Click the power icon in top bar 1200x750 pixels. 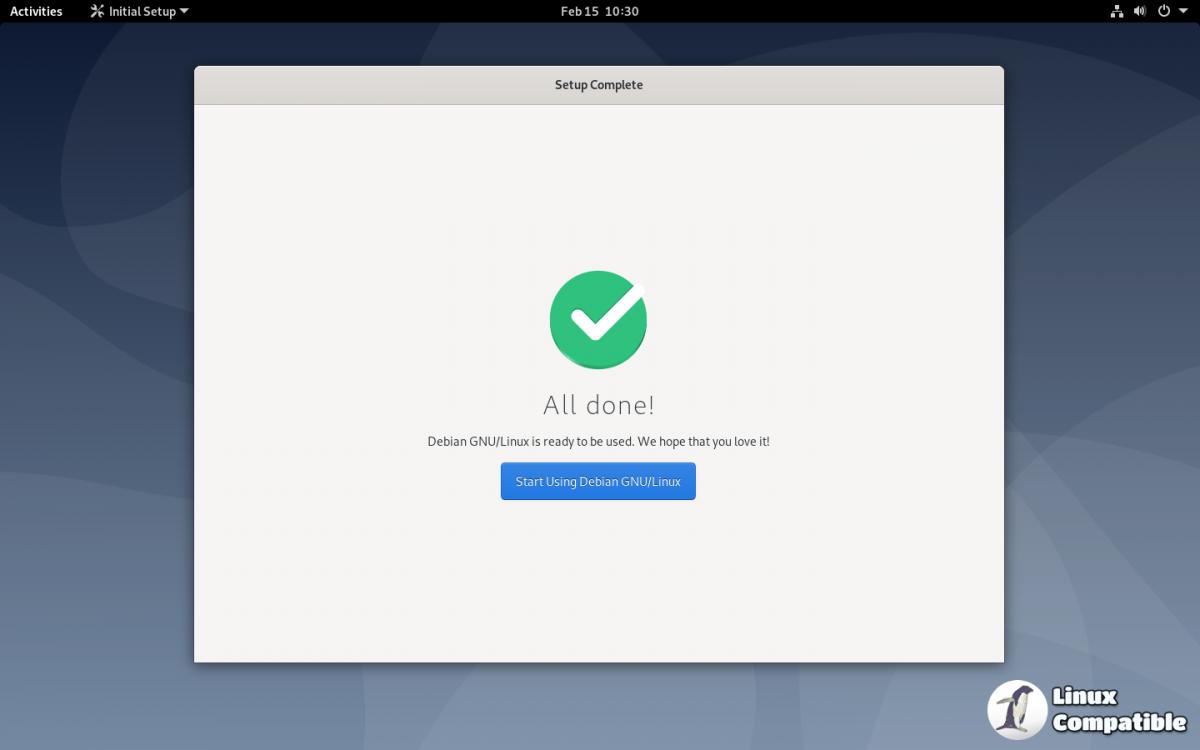tap(1164, 11)
